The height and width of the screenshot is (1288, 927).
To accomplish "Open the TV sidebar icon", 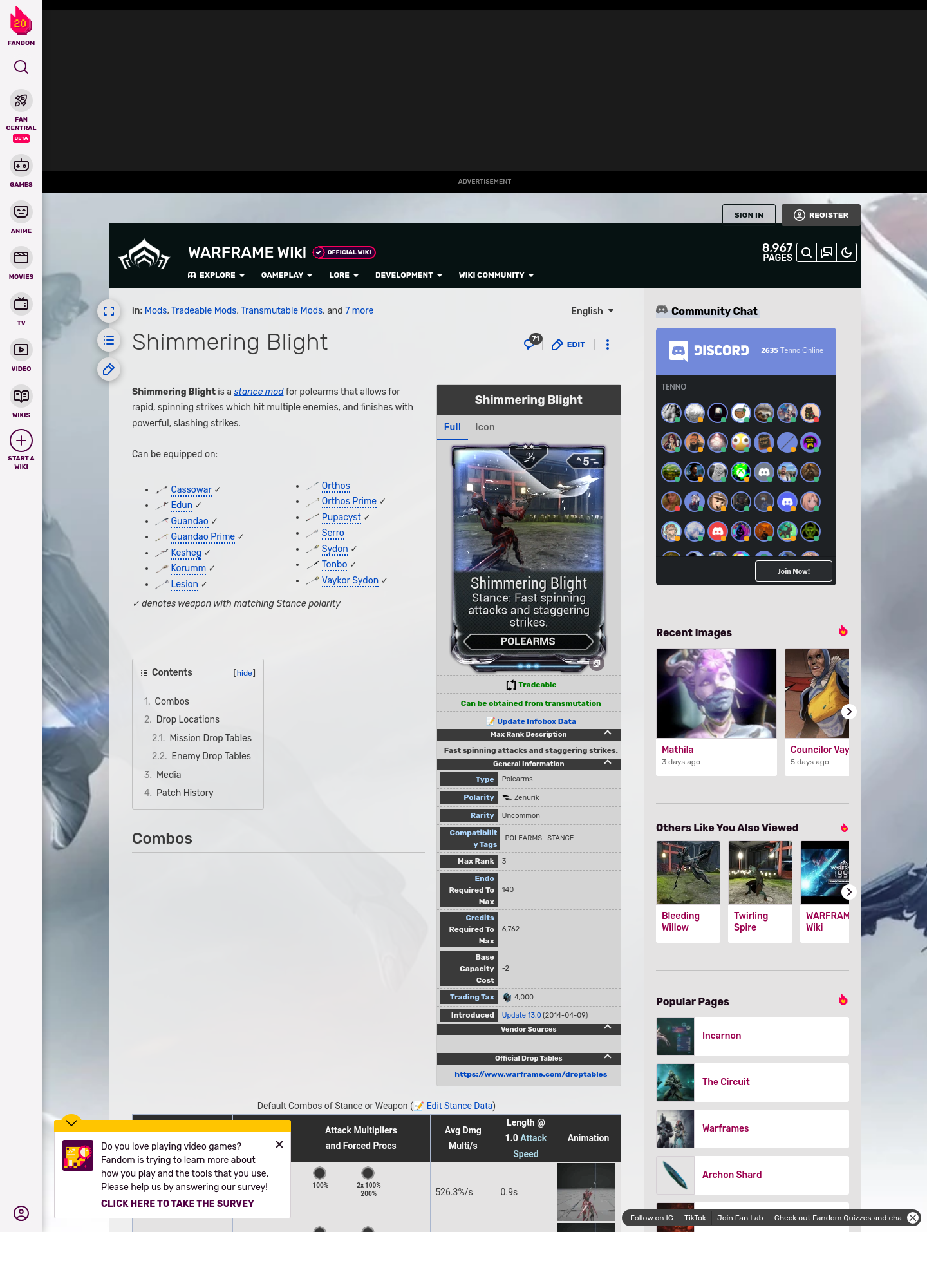I will (x=21, y=303).
